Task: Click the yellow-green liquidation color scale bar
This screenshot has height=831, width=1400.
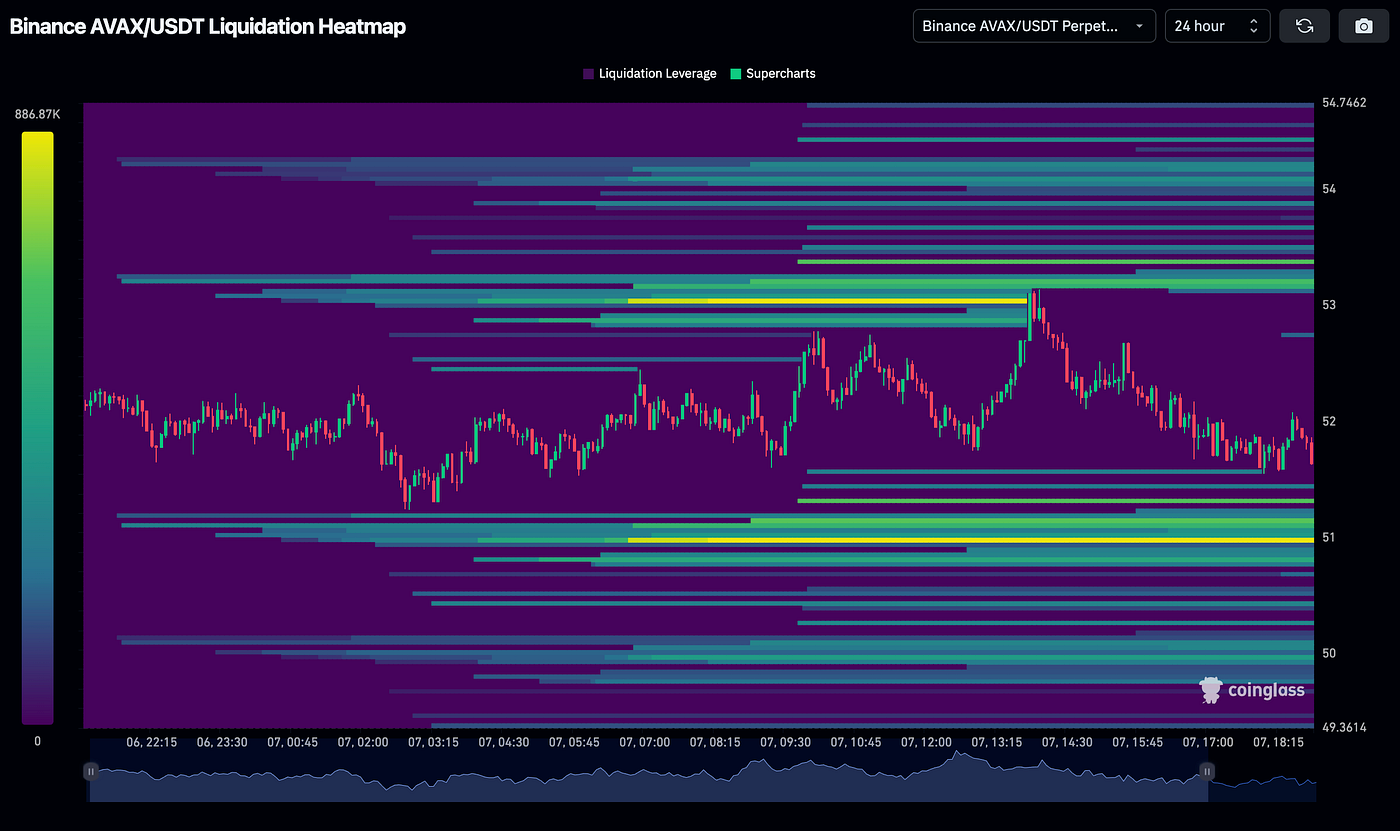Action: point(37,428)
